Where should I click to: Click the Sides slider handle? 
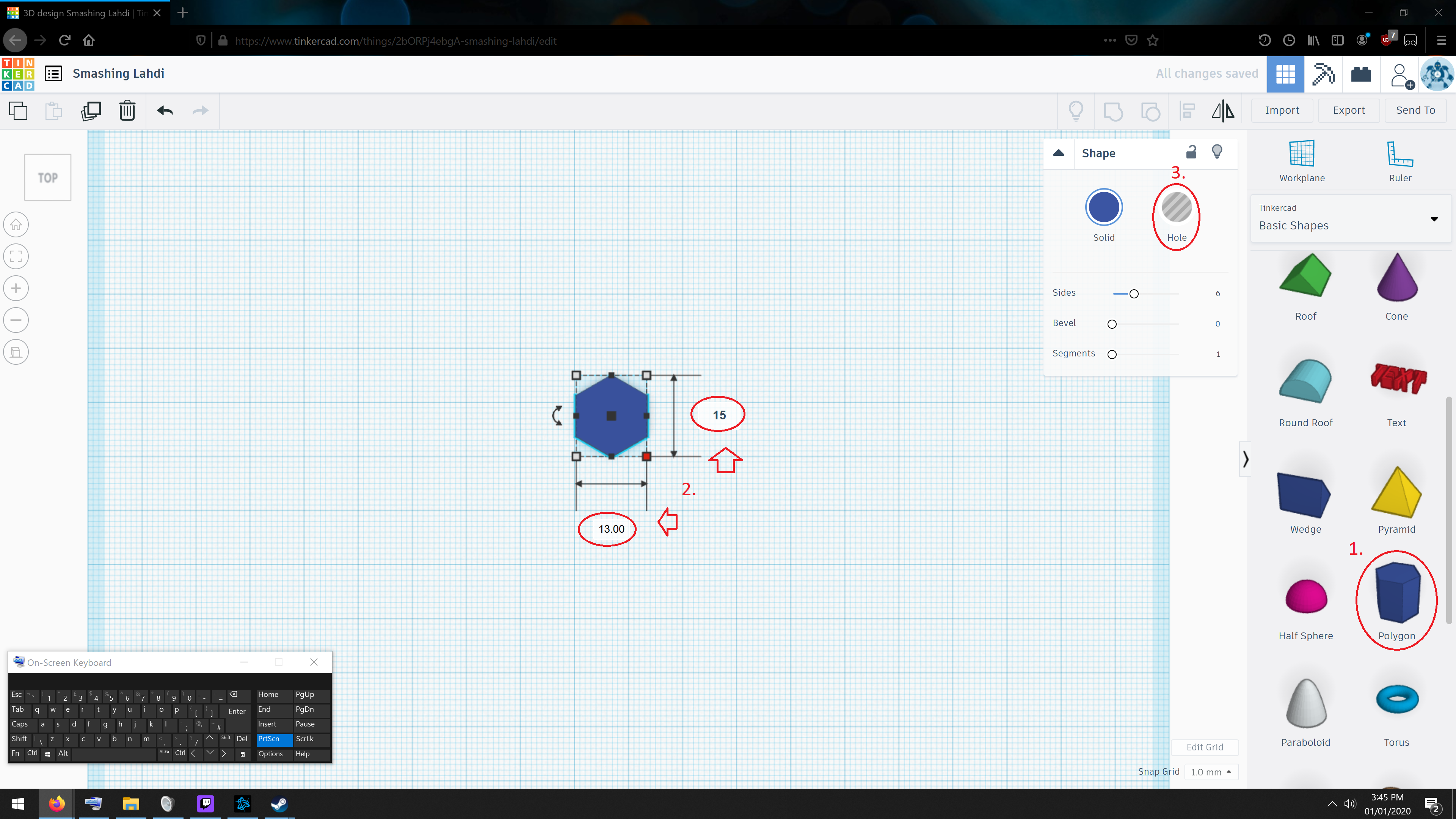[1134, 294]
